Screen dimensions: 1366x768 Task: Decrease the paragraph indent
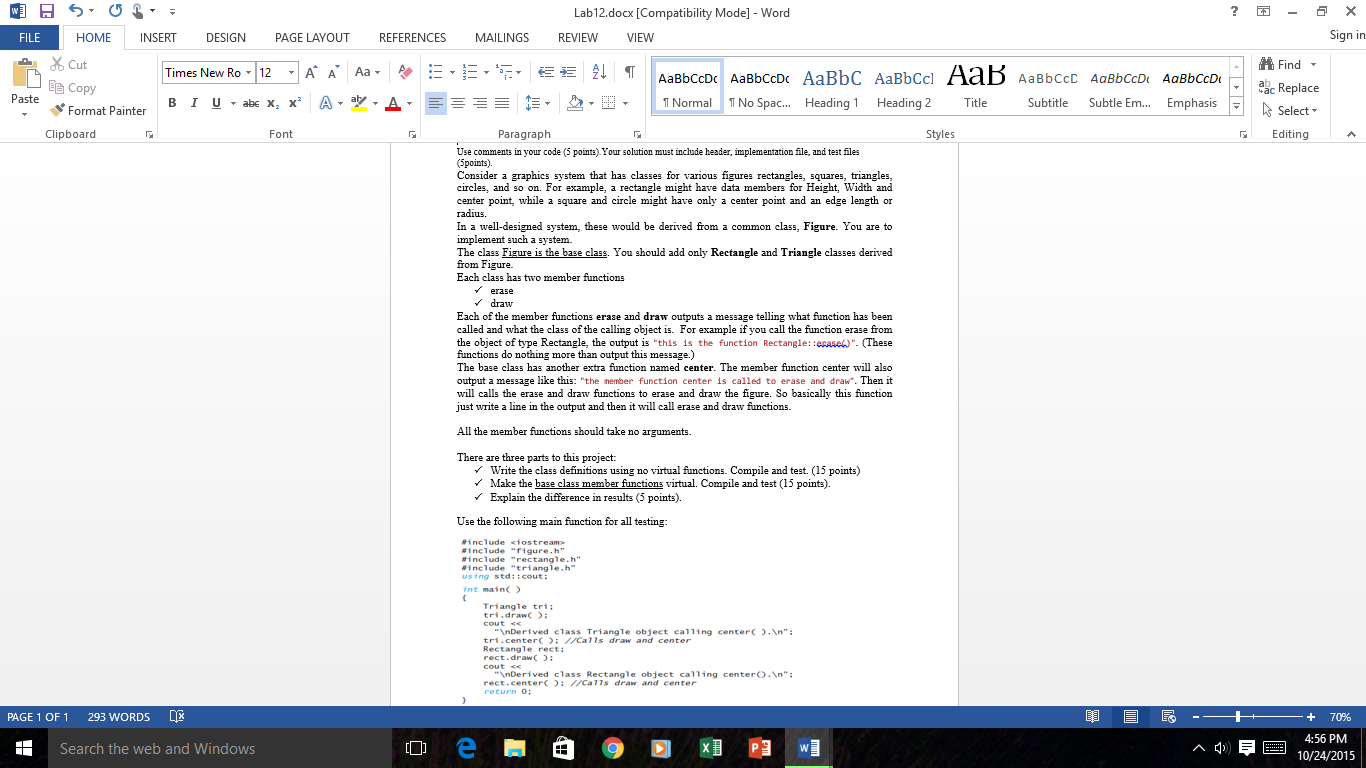click(x=546, y=72)
